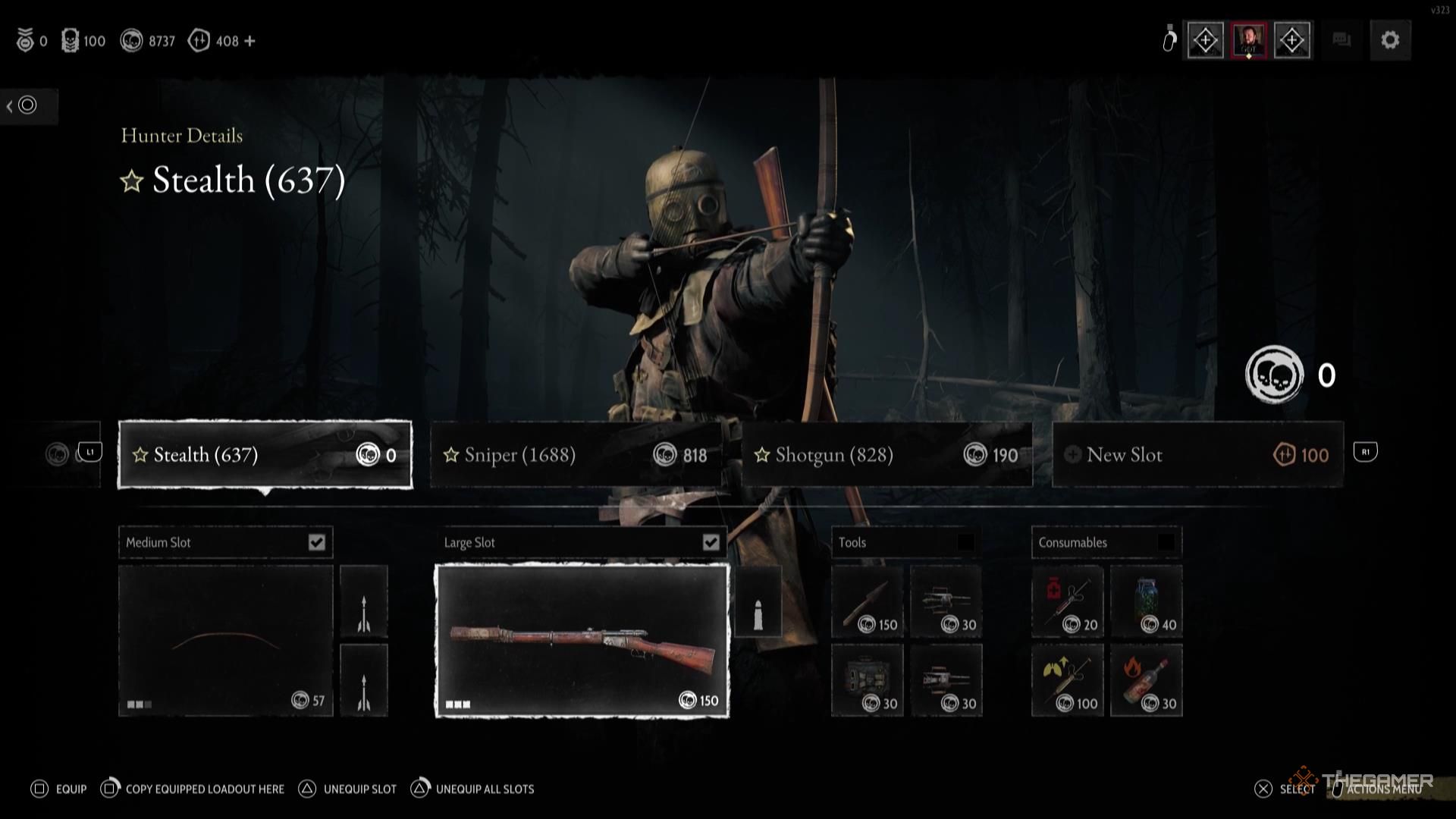Toggle the Medium Slot checkbox
The height and width of the screenshot is (819, 1456).
click(316, 542)
